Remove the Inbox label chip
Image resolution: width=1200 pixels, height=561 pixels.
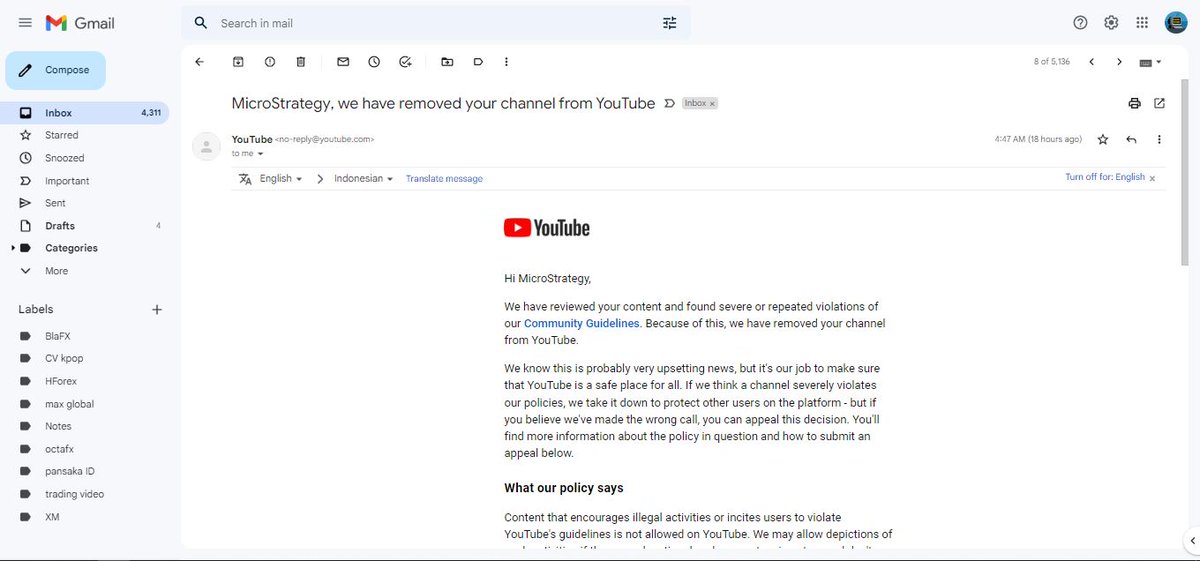click(712, 103)
